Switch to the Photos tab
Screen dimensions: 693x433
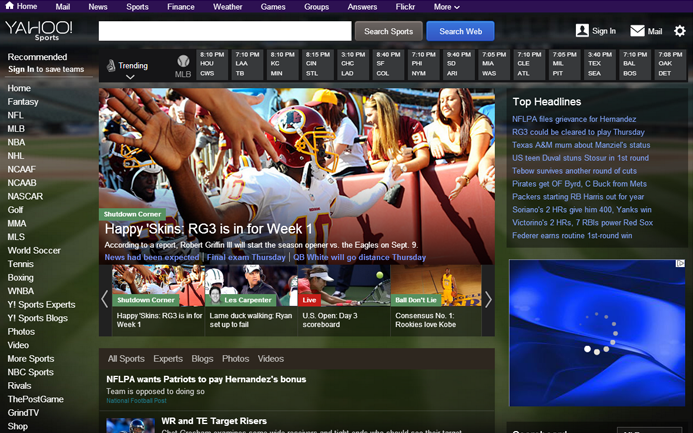(236, 359)
